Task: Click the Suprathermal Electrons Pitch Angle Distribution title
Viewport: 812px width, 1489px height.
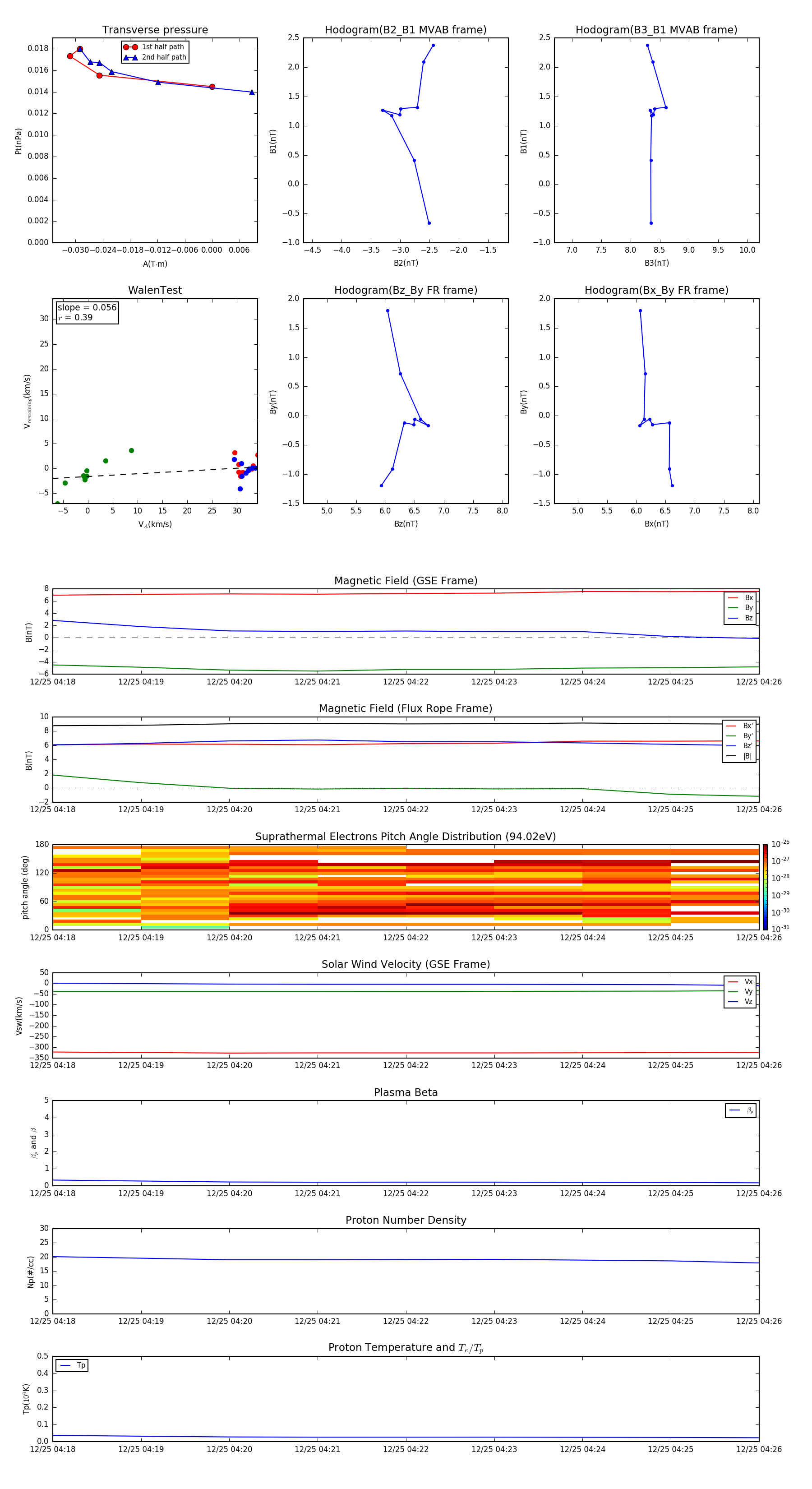Action: pyautogui.click(x=406, y=837)
